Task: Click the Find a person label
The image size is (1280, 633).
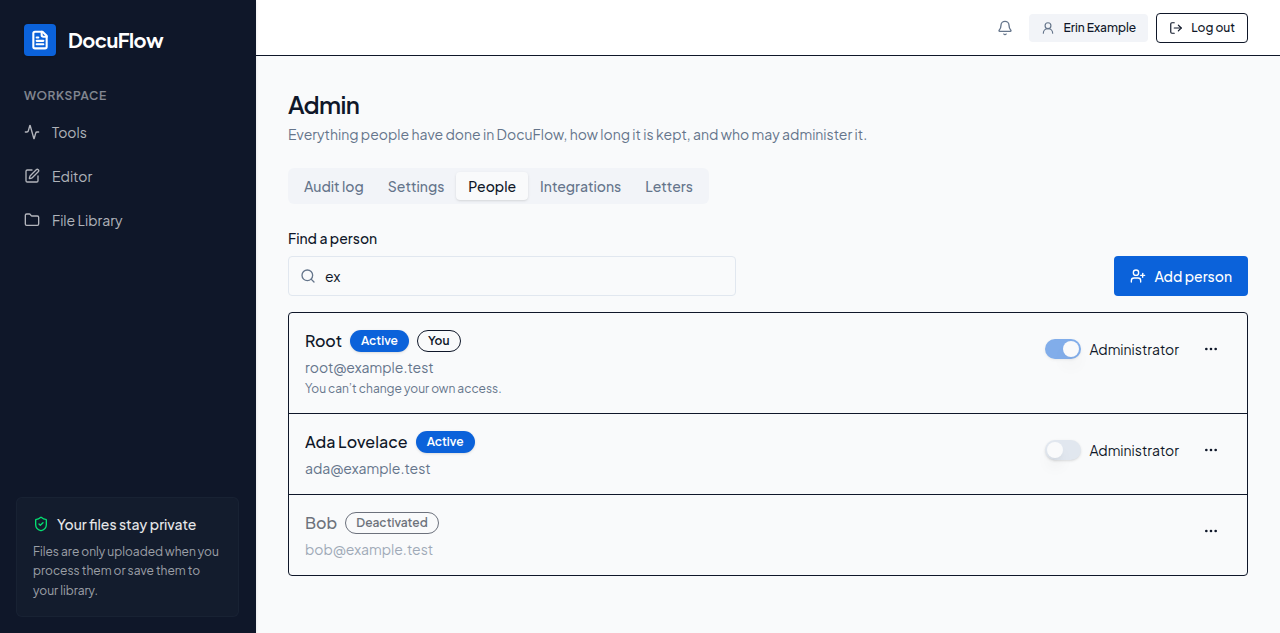Action: [x=332, y=239]
